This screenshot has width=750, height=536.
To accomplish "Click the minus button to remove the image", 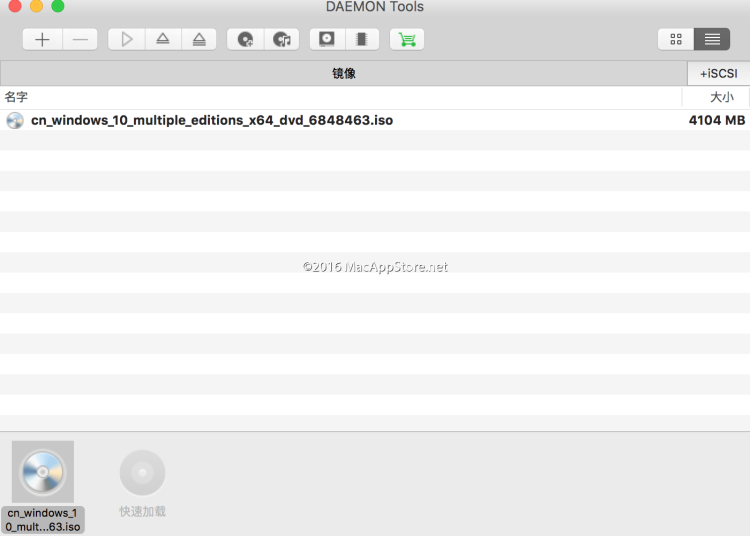I will [x=81, y=40].
